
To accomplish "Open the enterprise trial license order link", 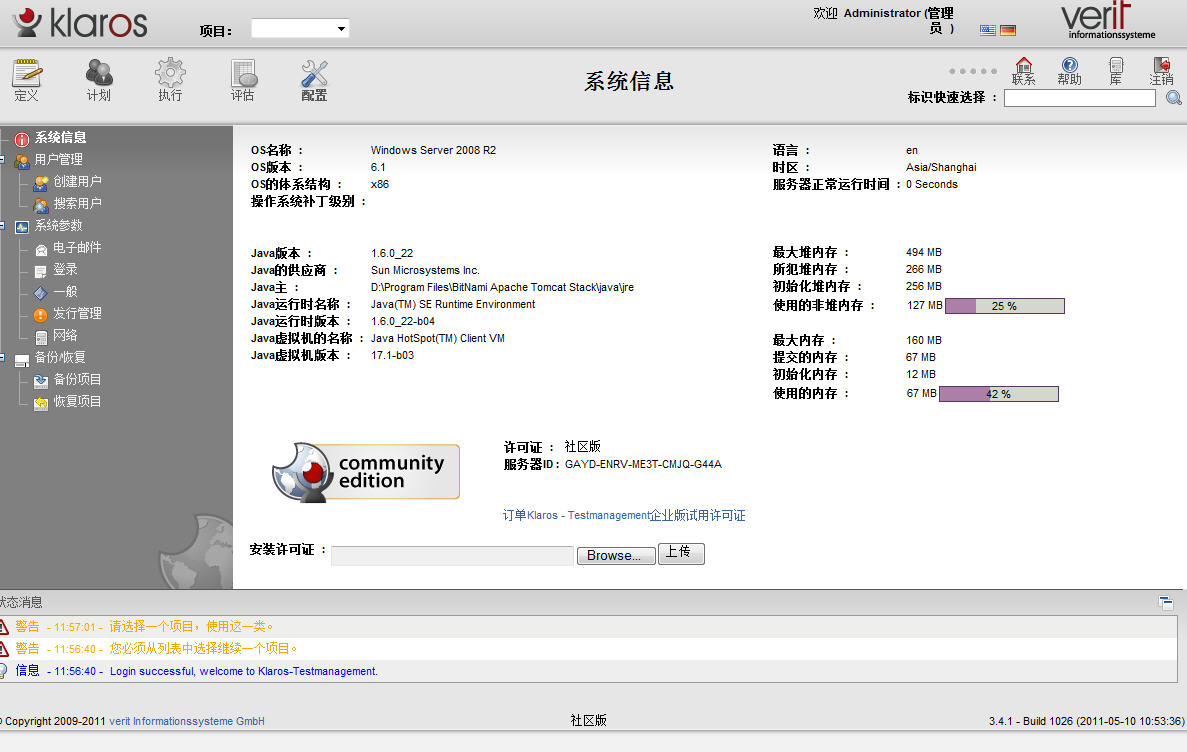I will [624, 516].
